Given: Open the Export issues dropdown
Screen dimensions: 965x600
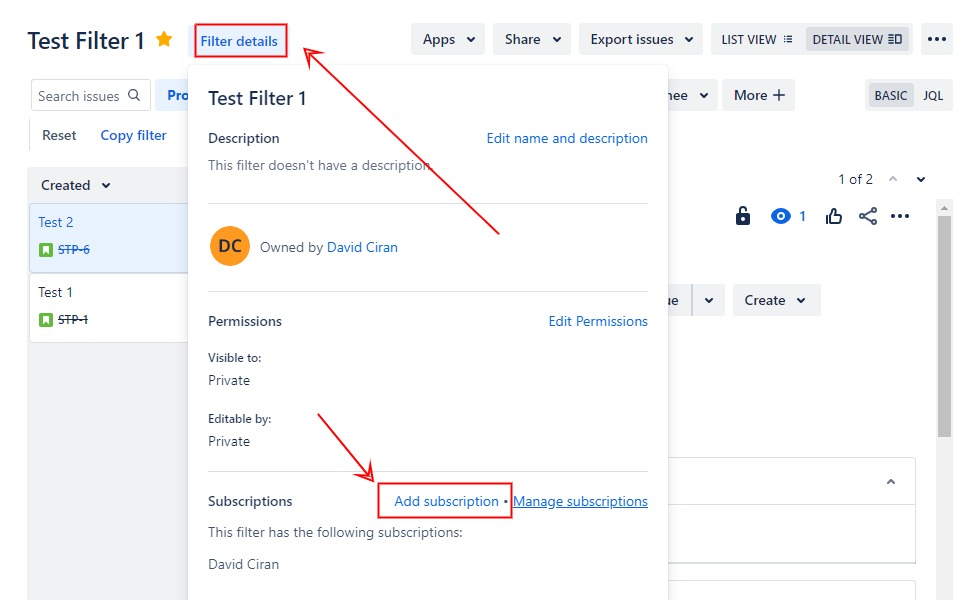Looking at the screenshot, I should click(640, 38).
